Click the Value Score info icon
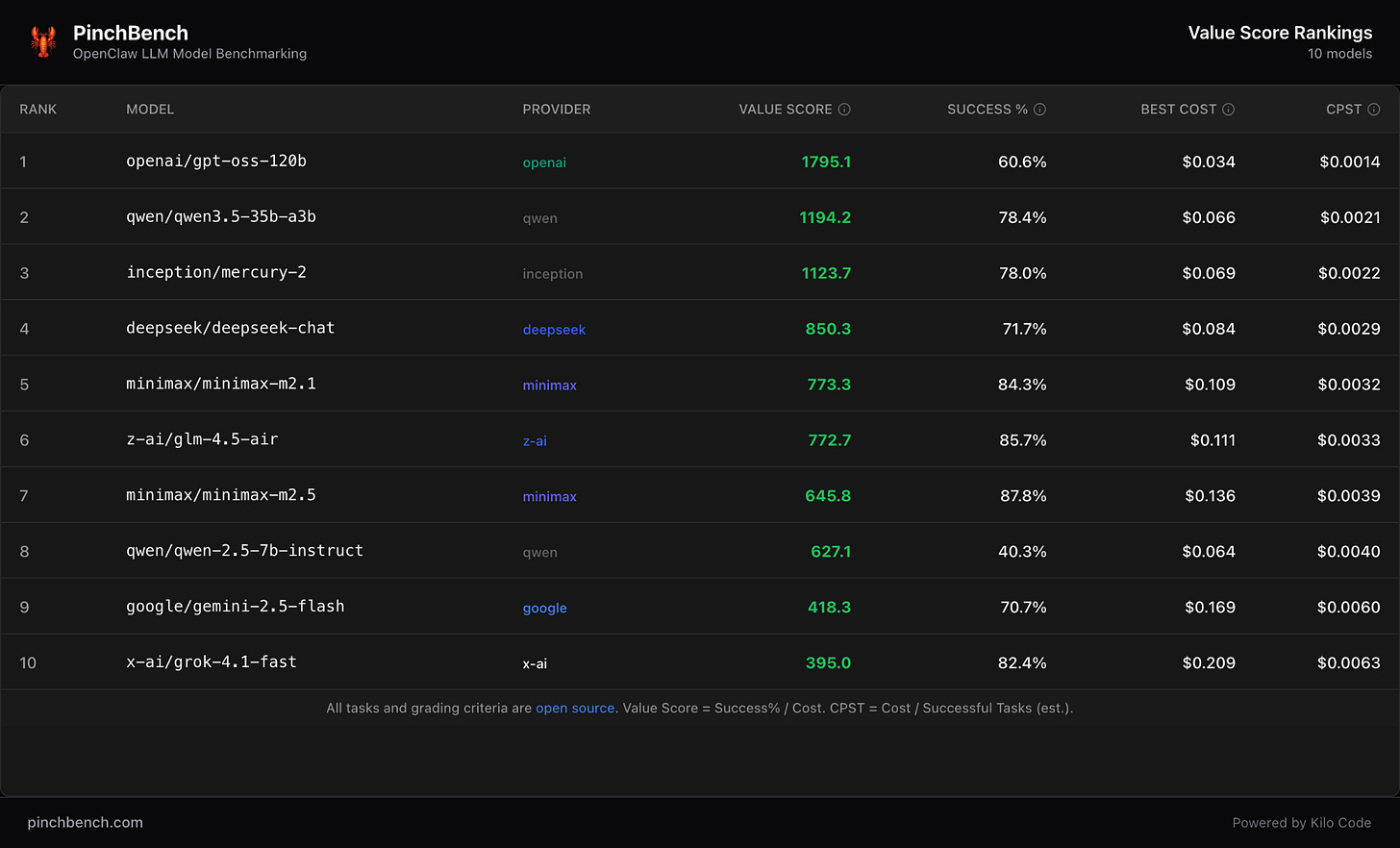This screenshot has height=848, width=1400. (x=844, y=110)
